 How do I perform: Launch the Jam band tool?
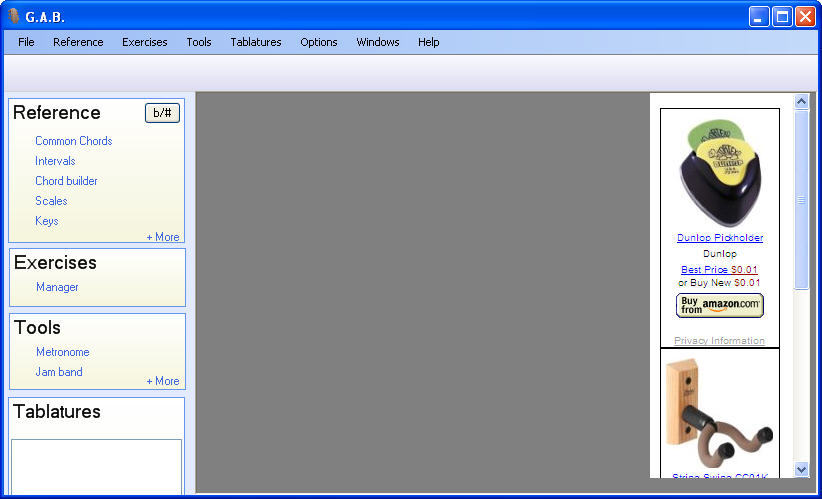[59, 372]
